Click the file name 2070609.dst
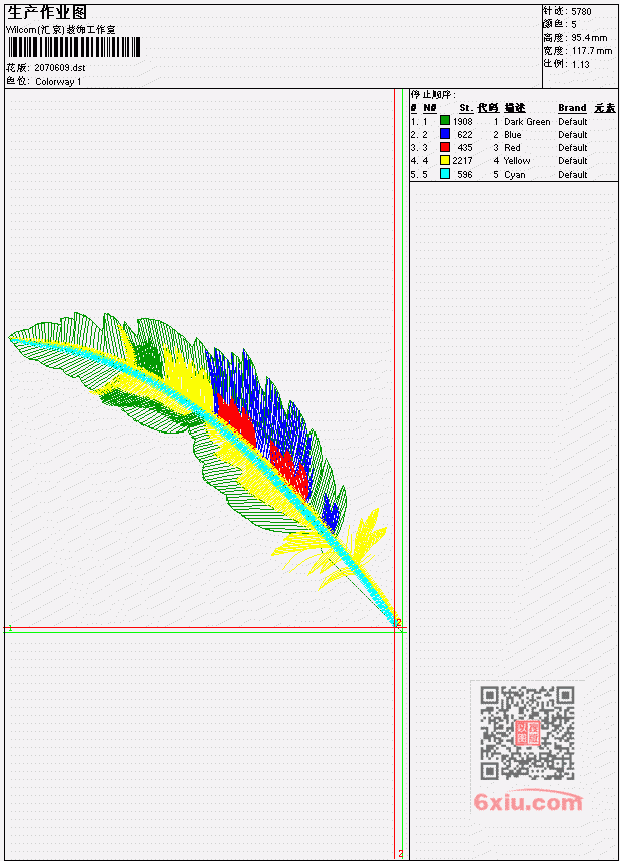This screenshot has height=861, width=620. [x=60, y=68]
